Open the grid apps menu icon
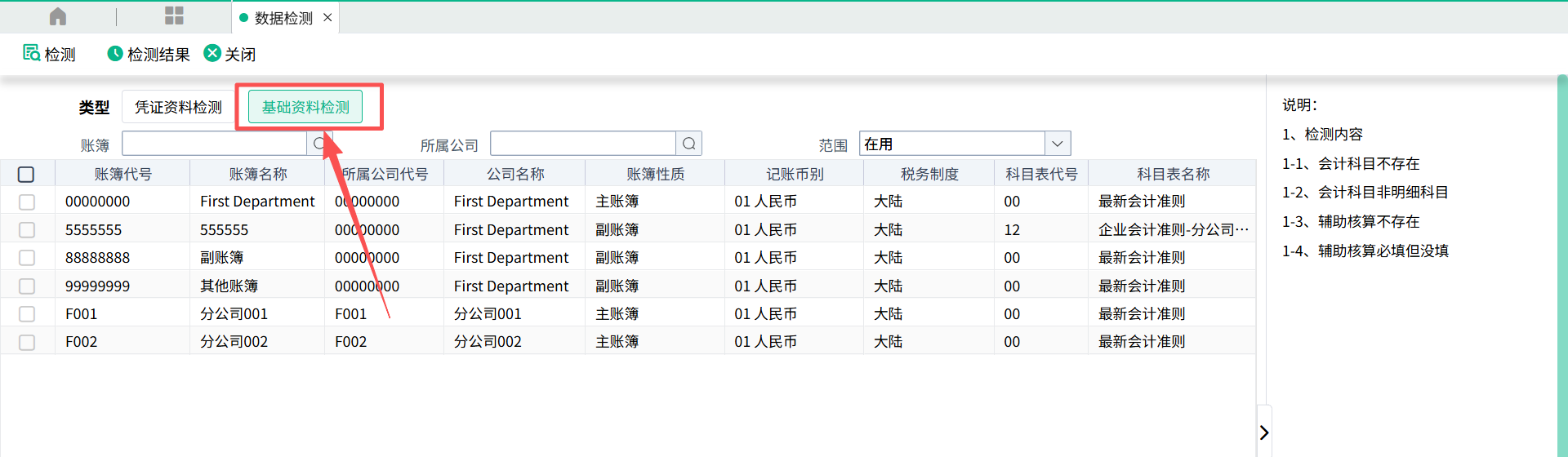The height and width of the screenshot is (457, 1568). tap(174, 16)
